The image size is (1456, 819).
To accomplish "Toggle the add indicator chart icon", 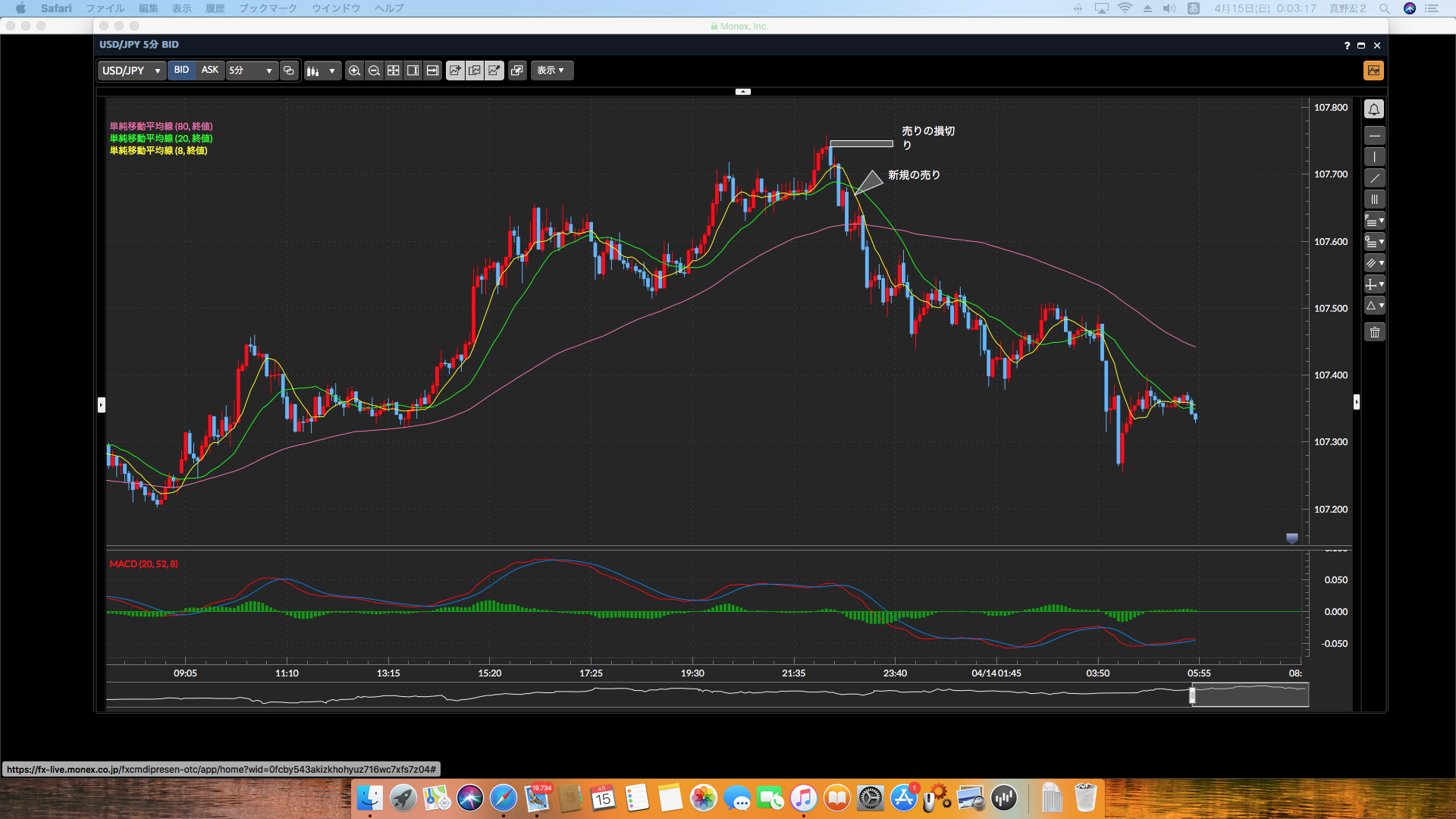I will (x=455, y=71).
